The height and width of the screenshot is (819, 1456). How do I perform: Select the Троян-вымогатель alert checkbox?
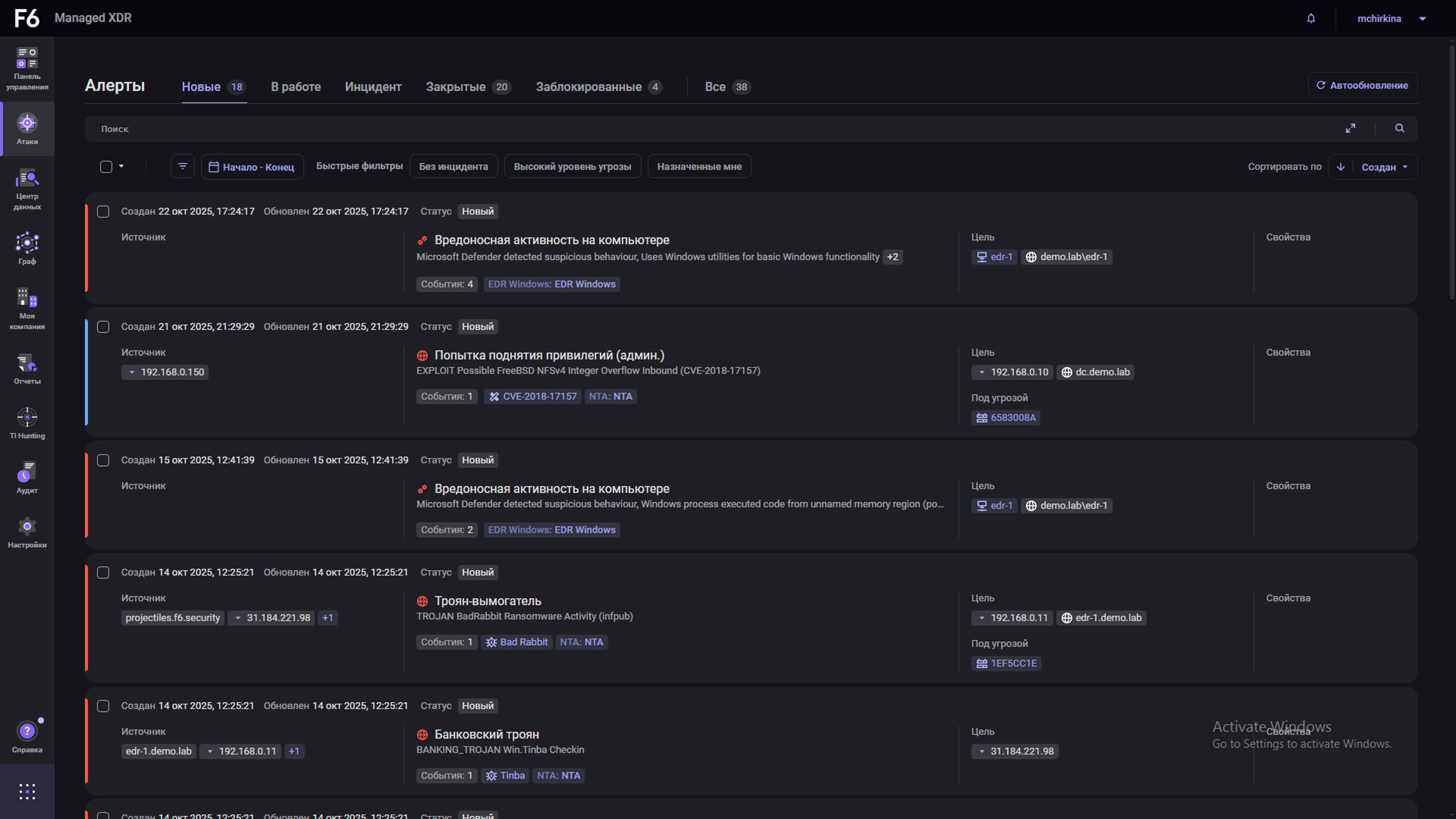tap(103, 572)
